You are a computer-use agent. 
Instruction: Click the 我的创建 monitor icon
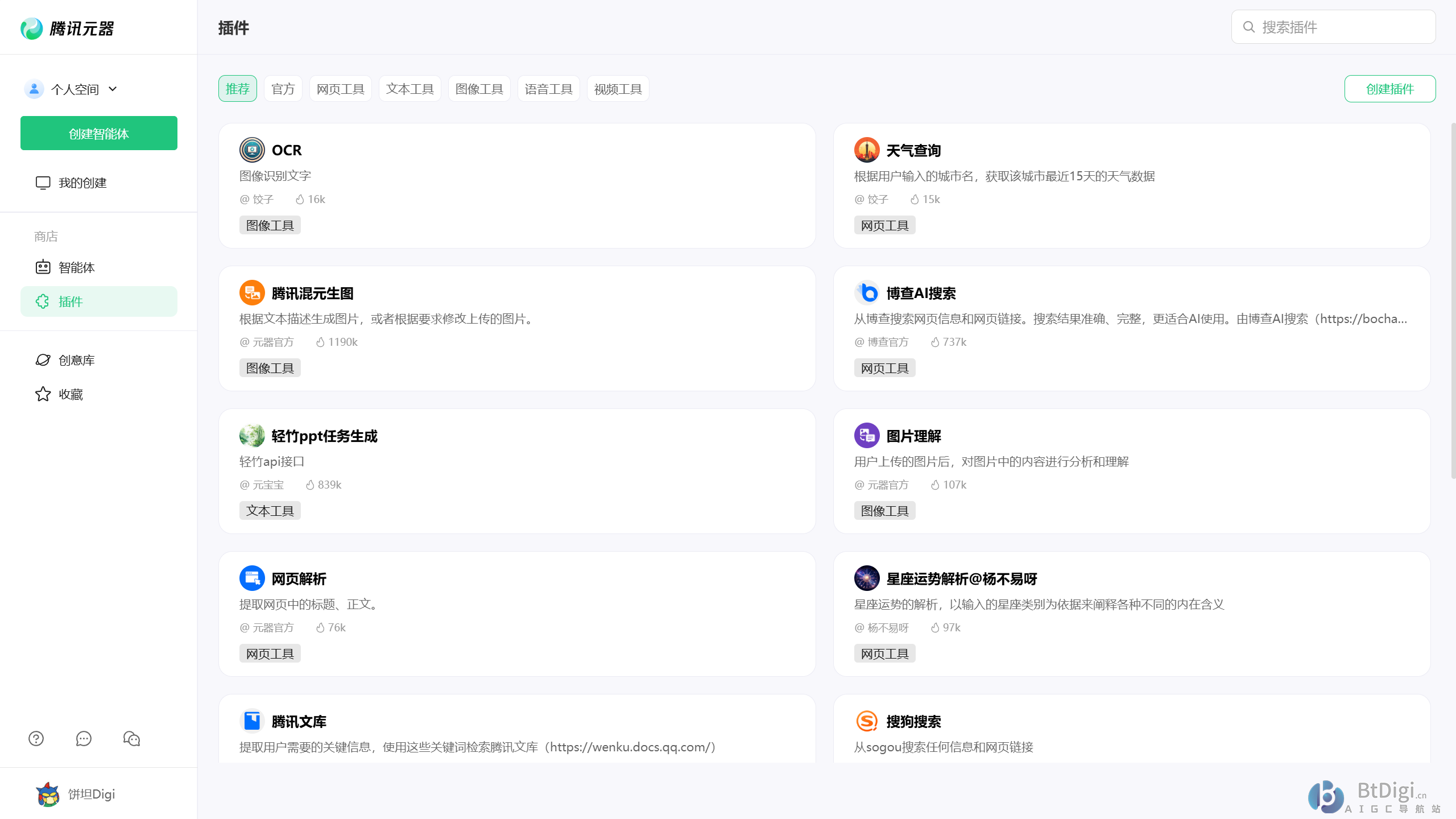[43, 183]
